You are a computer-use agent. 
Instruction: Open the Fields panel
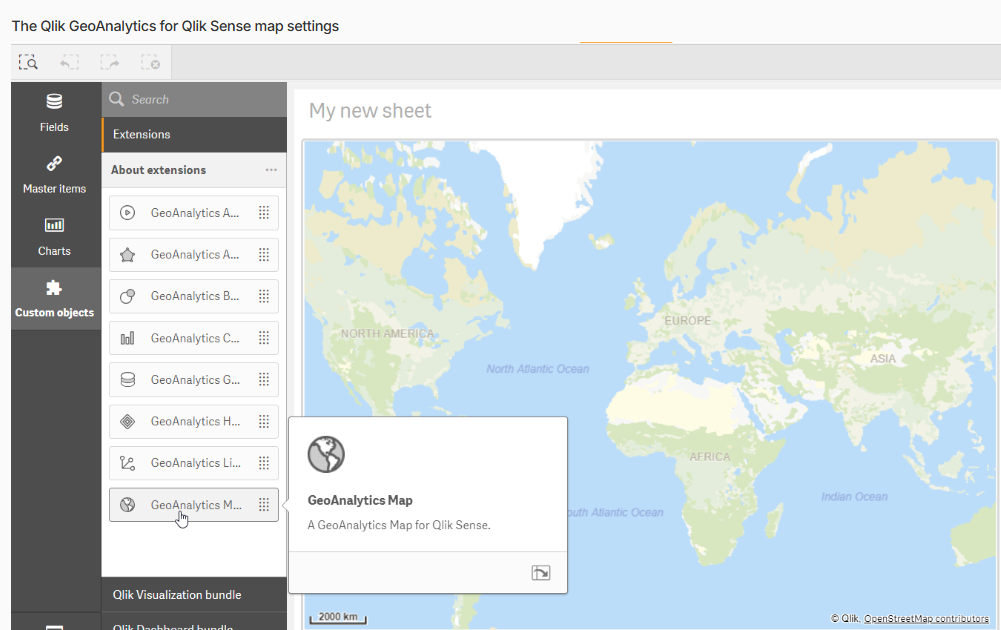point(55,112)
